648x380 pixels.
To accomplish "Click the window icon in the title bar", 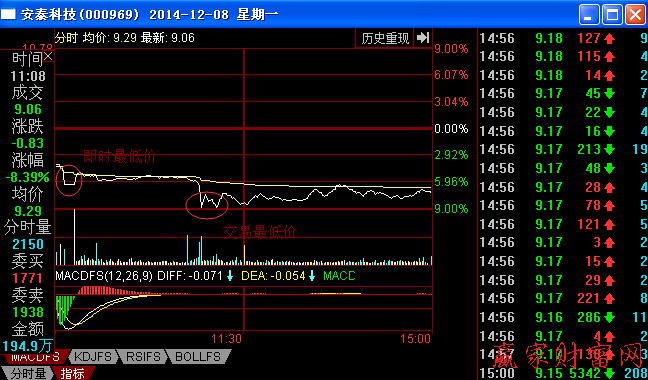I will tap(8, 14).
